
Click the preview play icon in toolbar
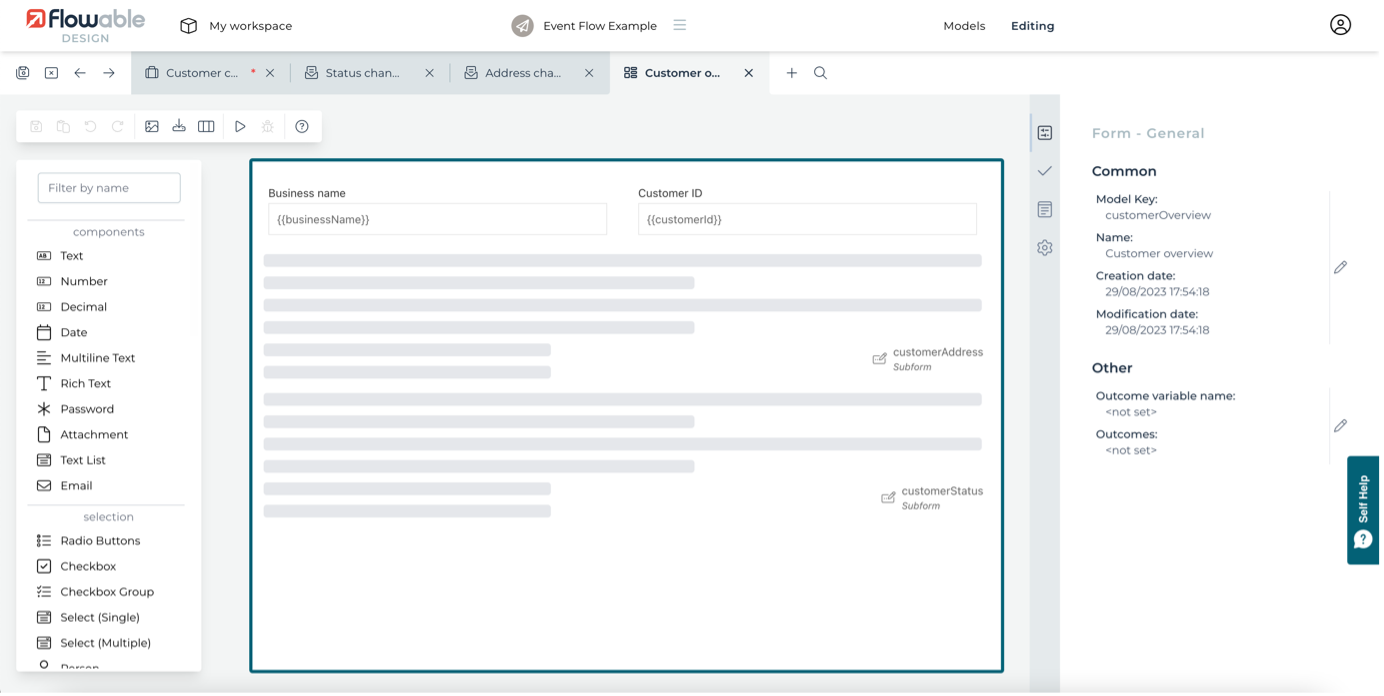(240, 126)
